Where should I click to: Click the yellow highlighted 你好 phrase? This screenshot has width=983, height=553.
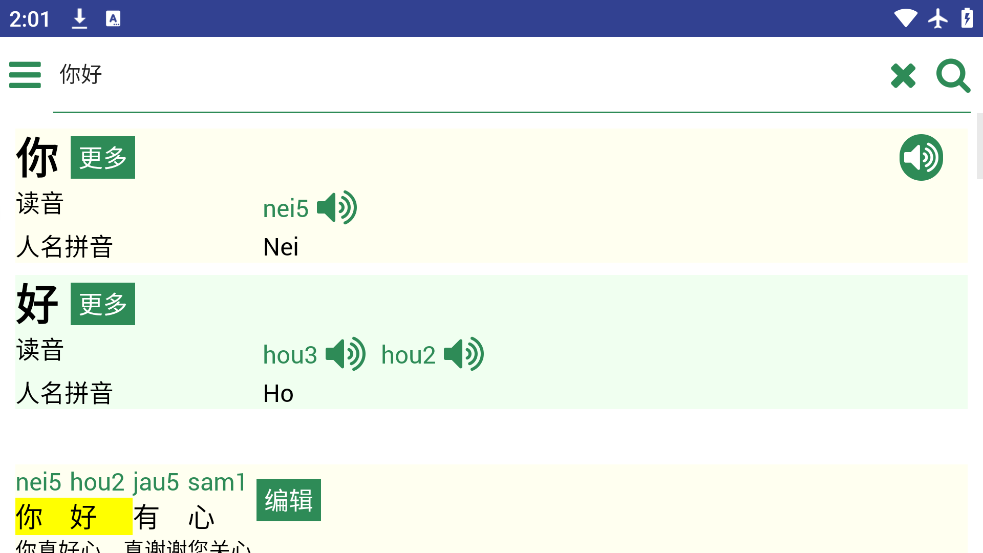pos(74,518)
